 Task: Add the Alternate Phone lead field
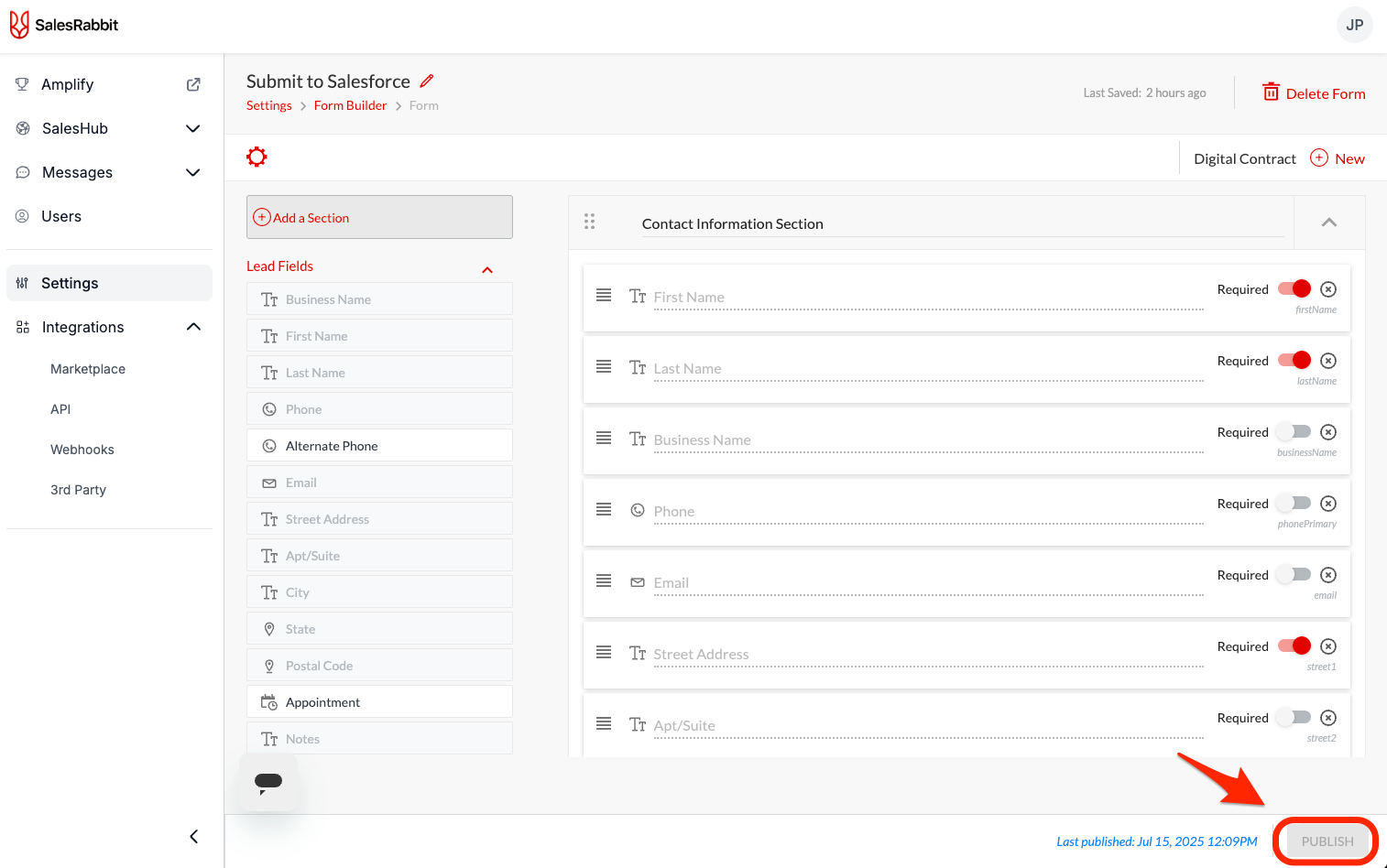click(x=379, y=446)
